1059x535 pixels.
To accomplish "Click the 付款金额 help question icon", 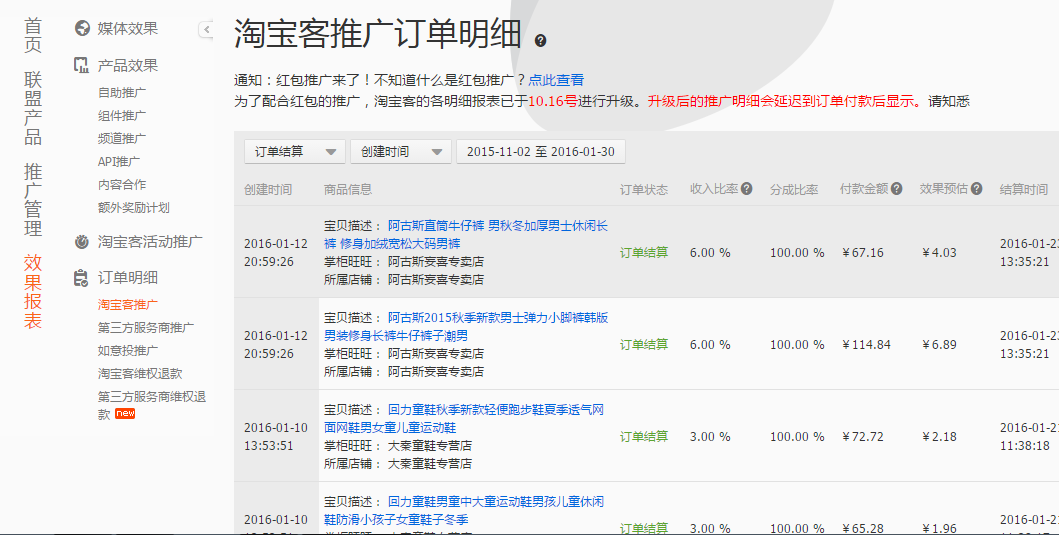I will pyautogui.click(x=896, y=188).
